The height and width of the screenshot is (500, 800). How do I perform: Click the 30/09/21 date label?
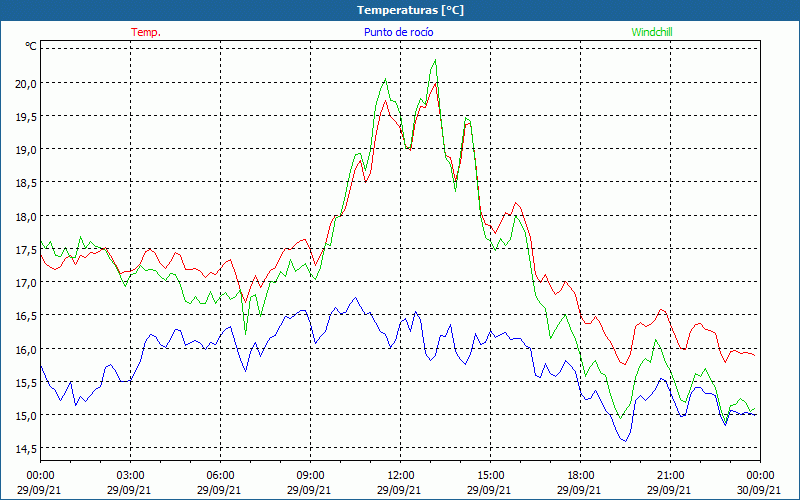coord(760,490)
